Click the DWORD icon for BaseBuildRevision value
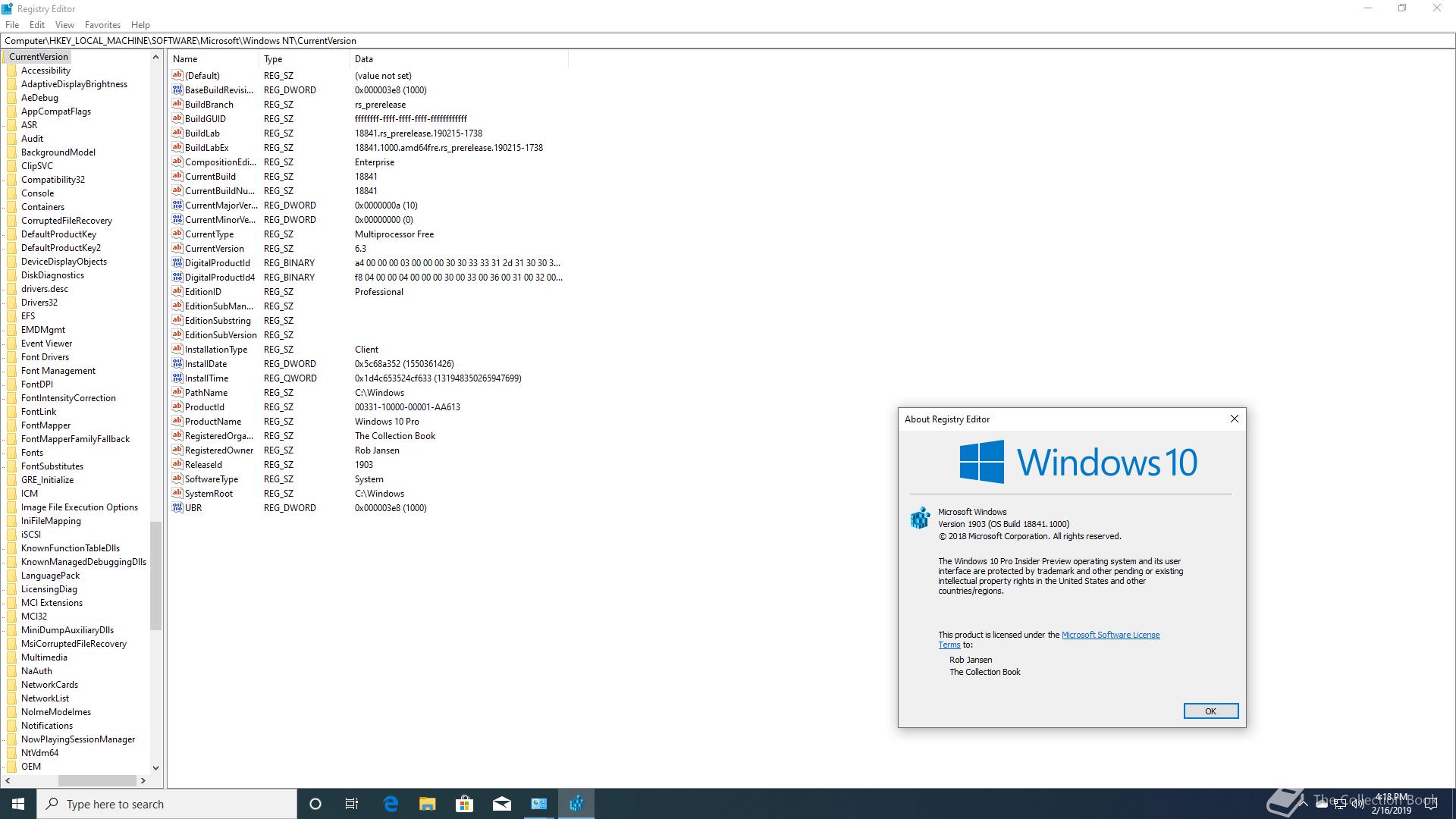 click(177, 90)
